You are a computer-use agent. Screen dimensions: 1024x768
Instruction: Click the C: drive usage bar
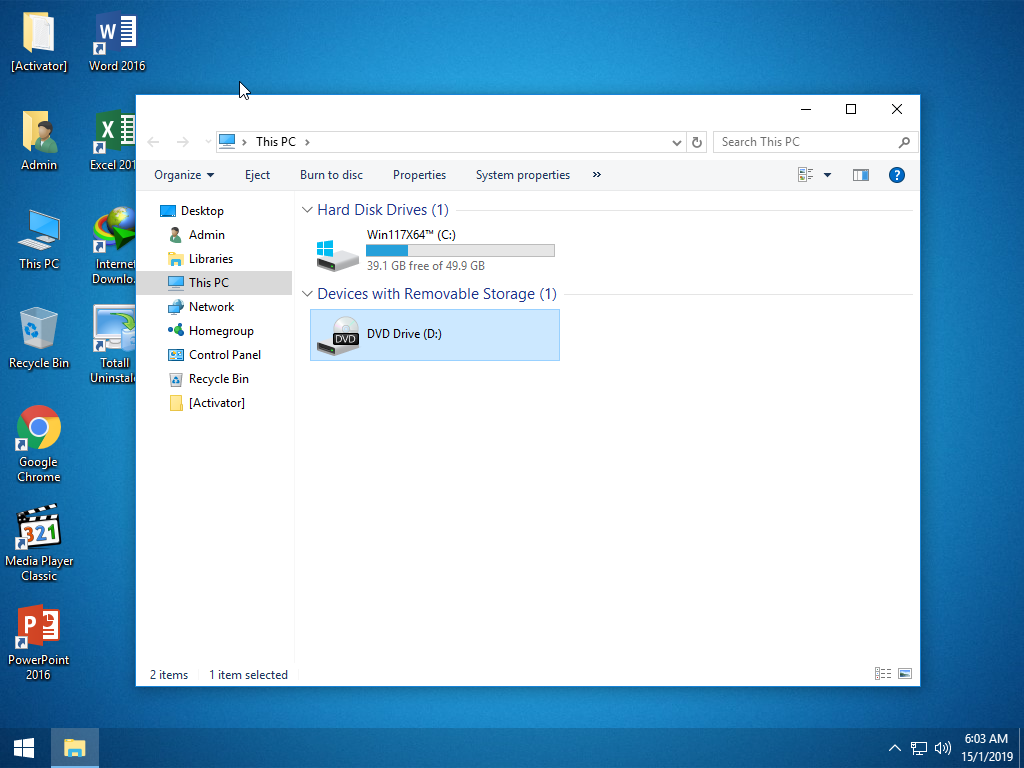click(460, 249)
